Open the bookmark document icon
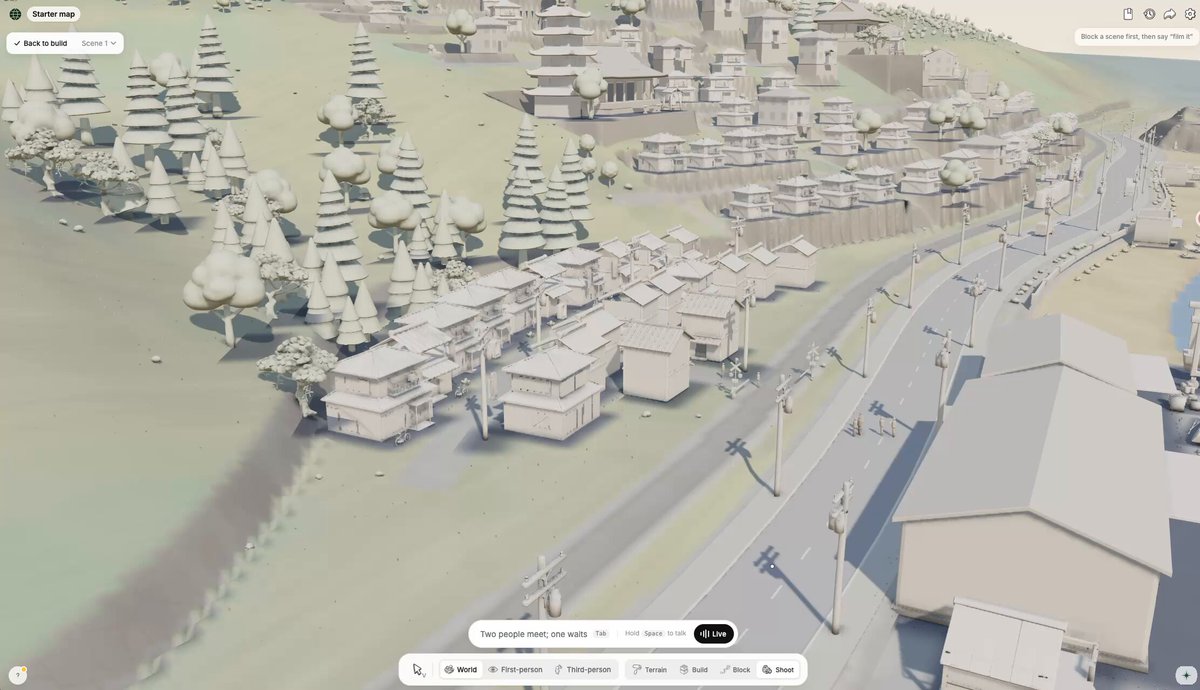 1128,14
